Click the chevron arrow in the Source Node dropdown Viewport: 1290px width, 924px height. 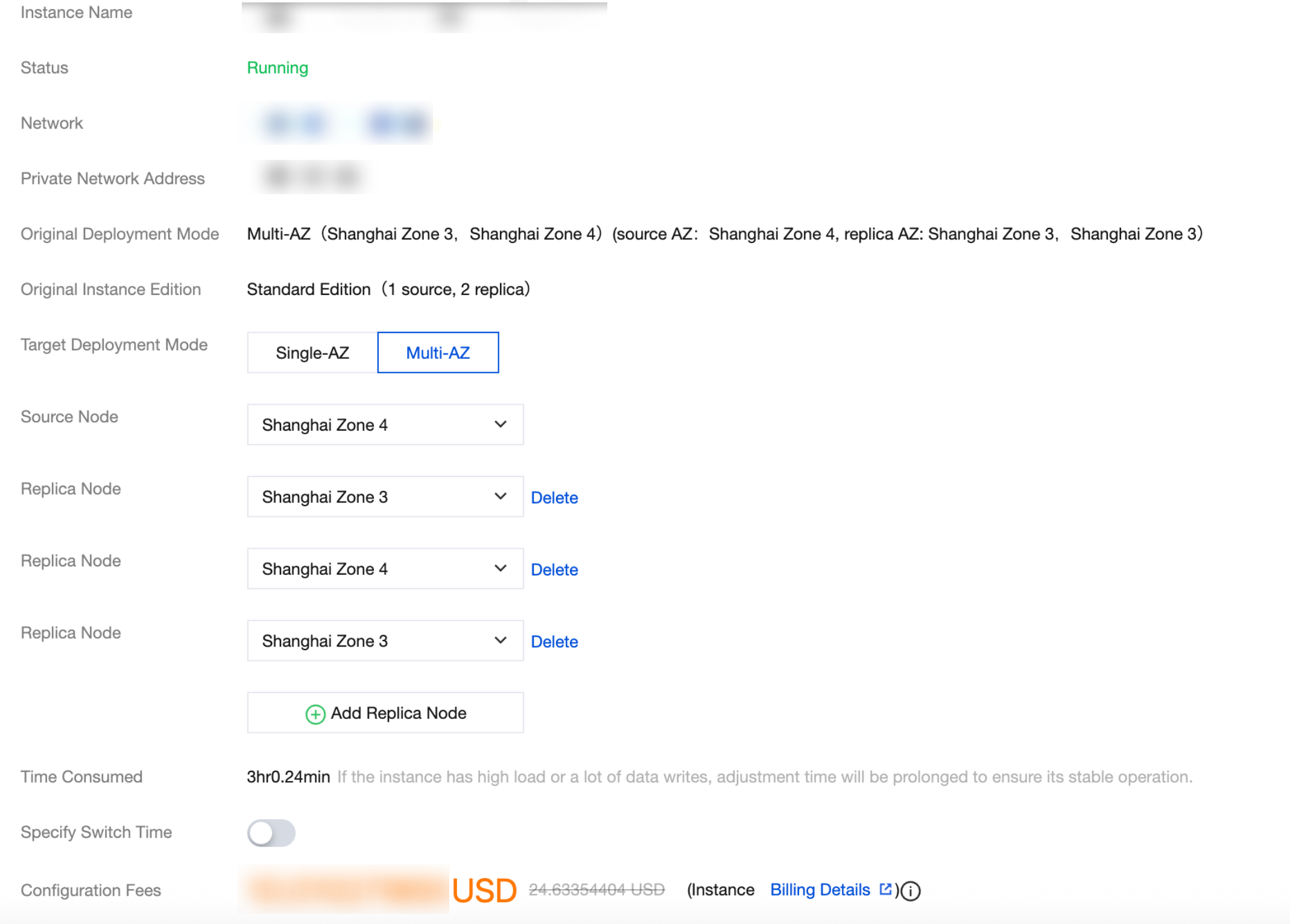click(x=500, y=425)
